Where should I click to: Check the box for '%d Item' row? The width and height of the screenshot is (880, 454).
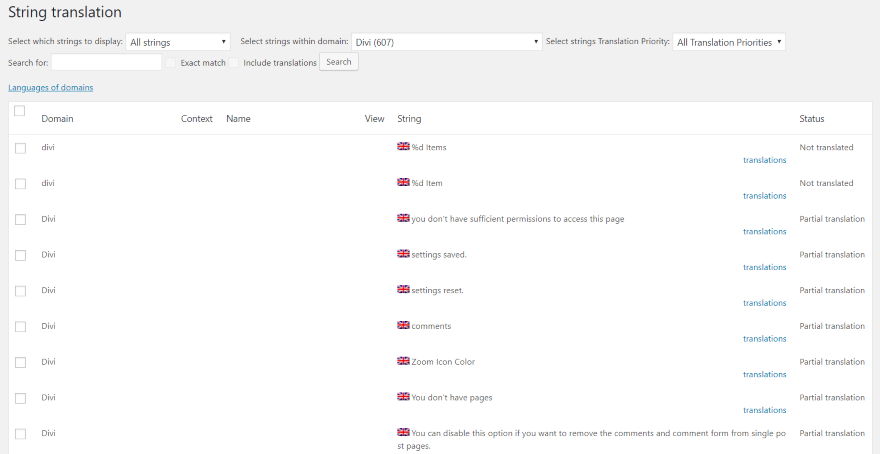(x=20, y=184)
